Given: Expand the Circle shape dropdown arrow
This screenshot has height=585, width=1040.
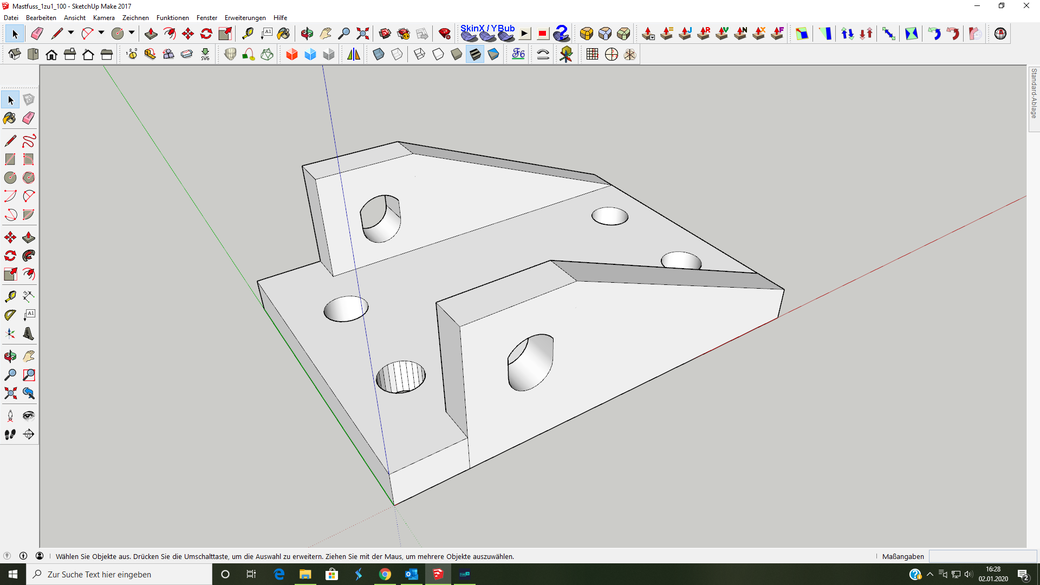Looking at the screenshot, I should point(131,33).
